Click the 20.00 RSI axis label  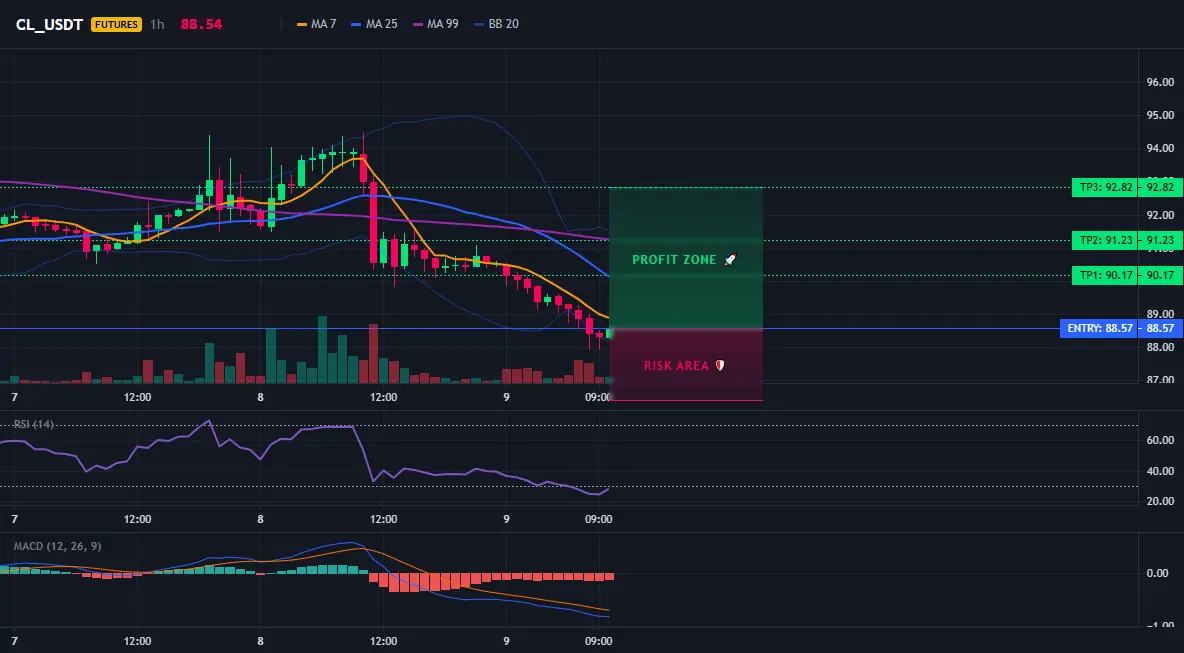point(1161,501)
